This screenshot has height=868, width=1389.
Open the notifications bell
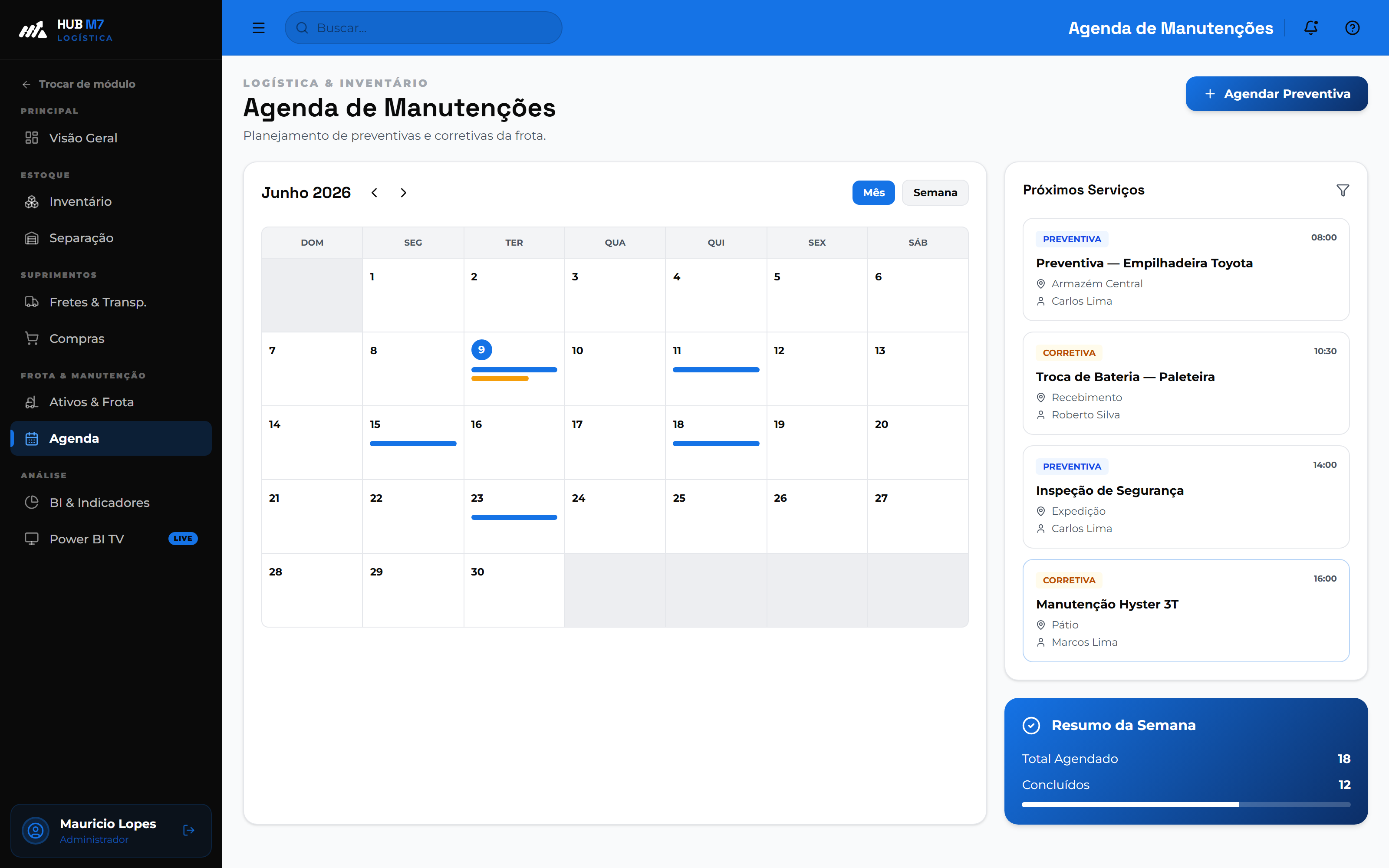point(1311,27)
